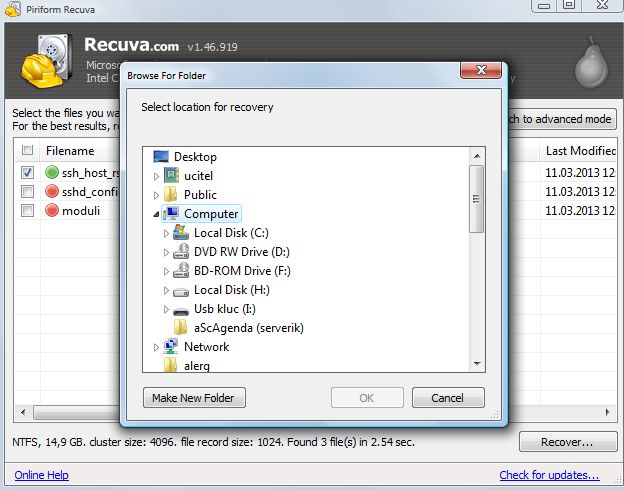
Task: Click red status dot of sshd_config file
Action: point(52,191)
